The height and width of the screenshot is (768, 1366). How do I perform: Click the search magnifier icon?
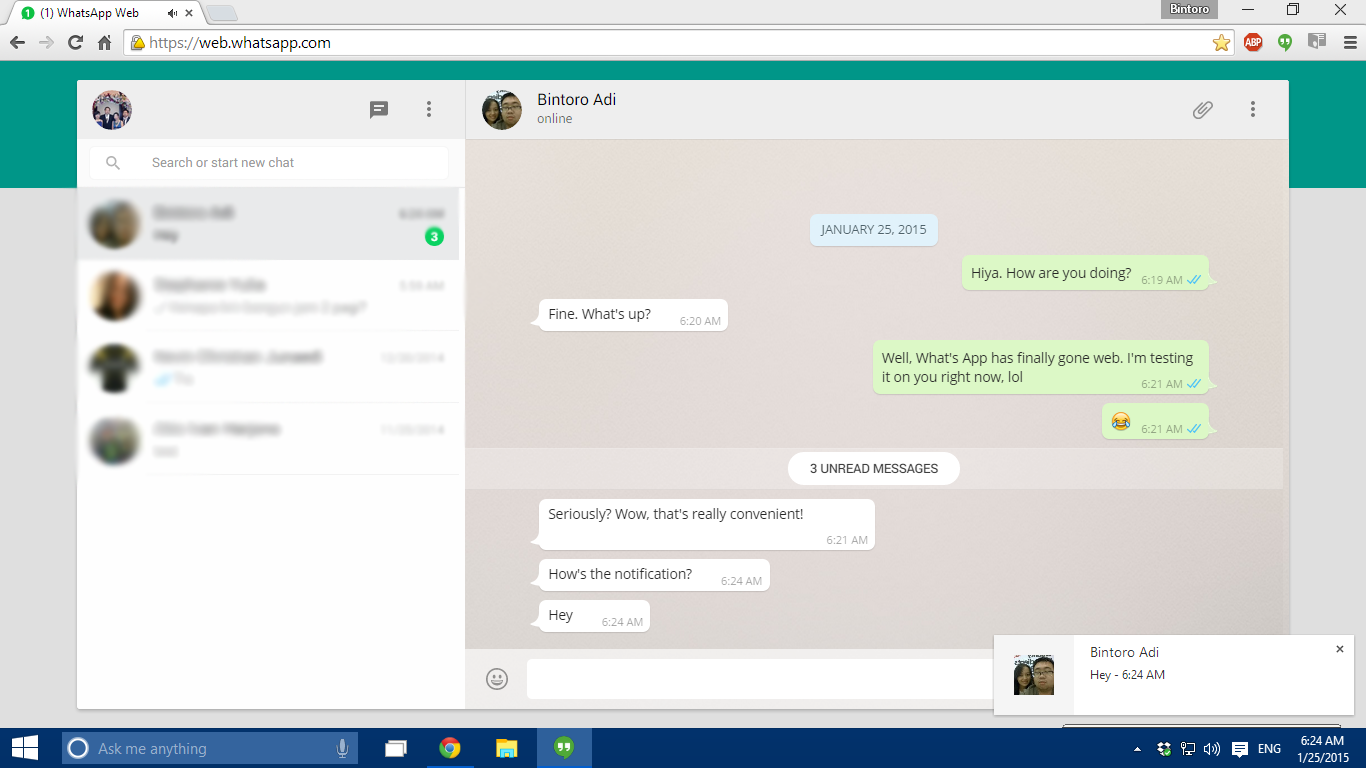113,163
